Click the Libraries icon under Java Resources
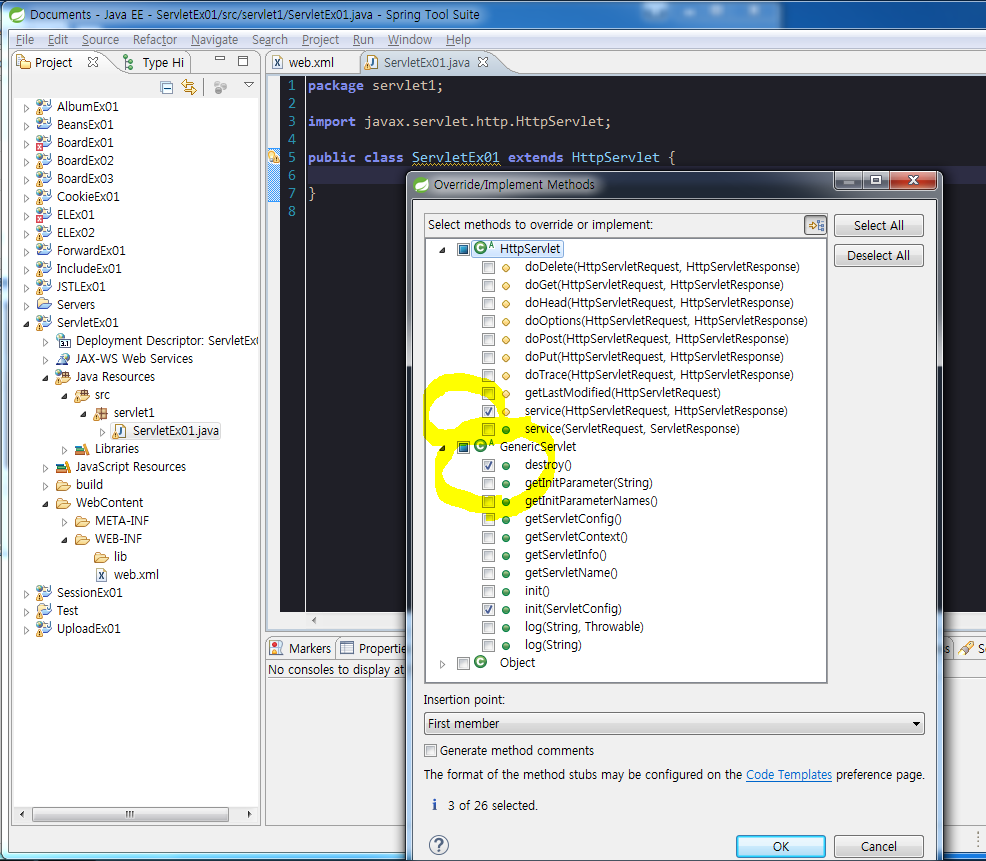986x861 pixels. coord(82,449)
